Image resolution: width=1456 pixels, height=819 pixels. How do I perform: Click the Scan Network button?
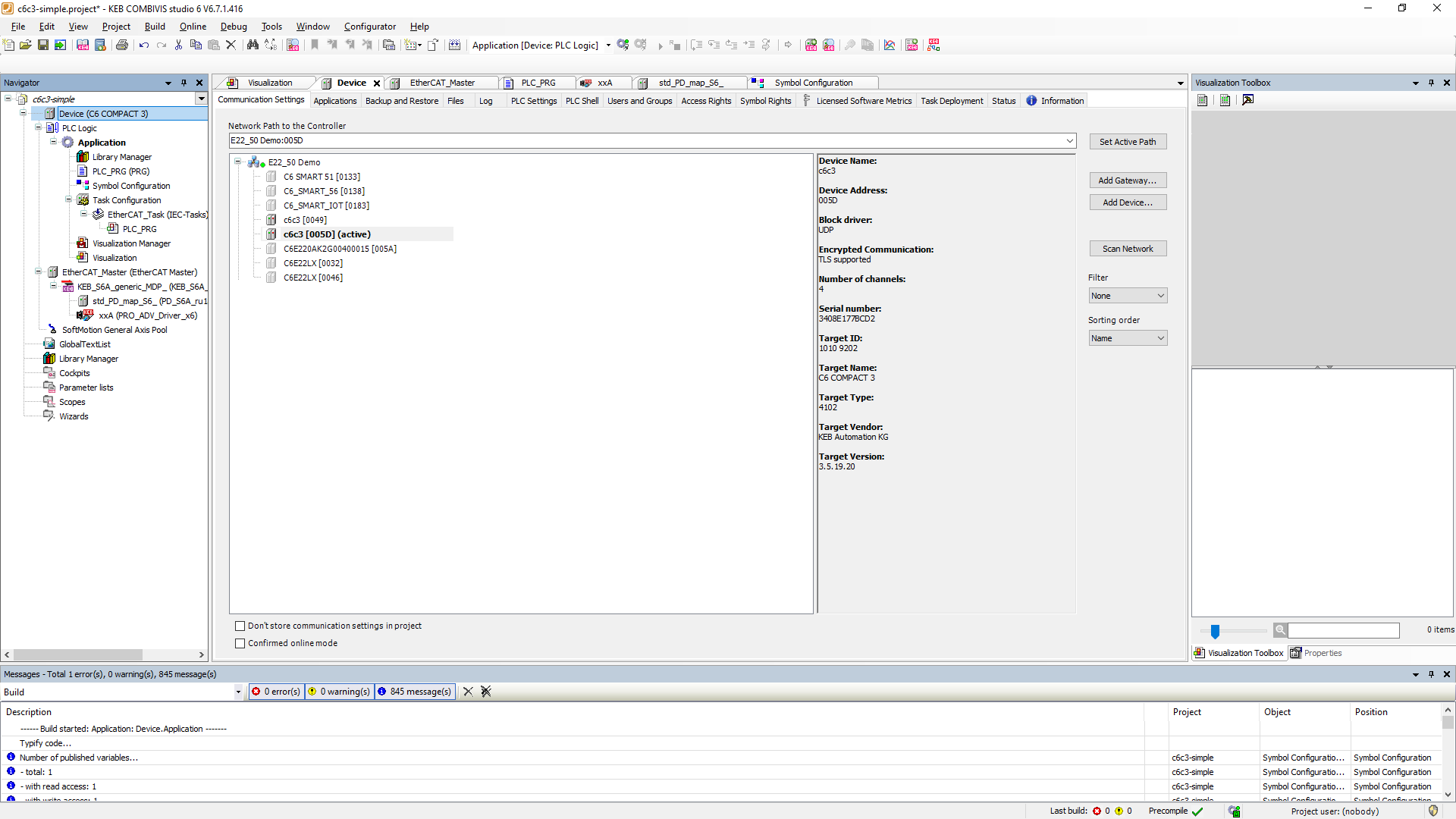(x=1128, y=249)
